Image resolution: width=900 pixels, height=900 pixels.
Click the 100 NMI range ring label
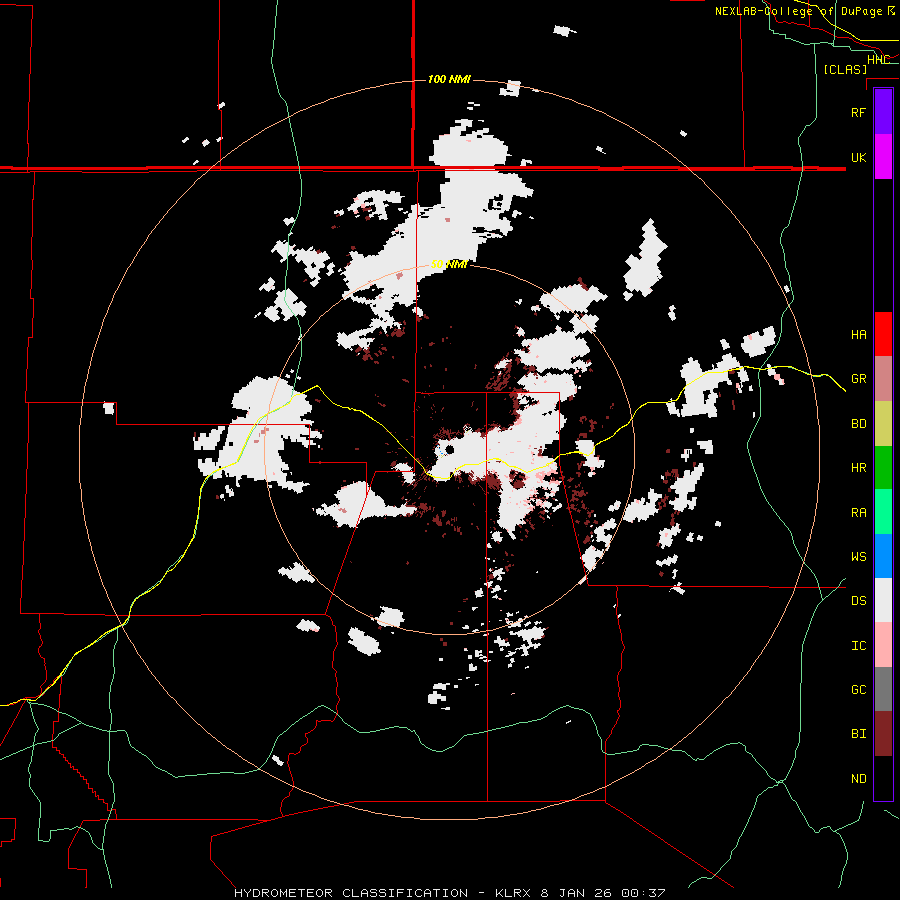(x=449, y=79)
